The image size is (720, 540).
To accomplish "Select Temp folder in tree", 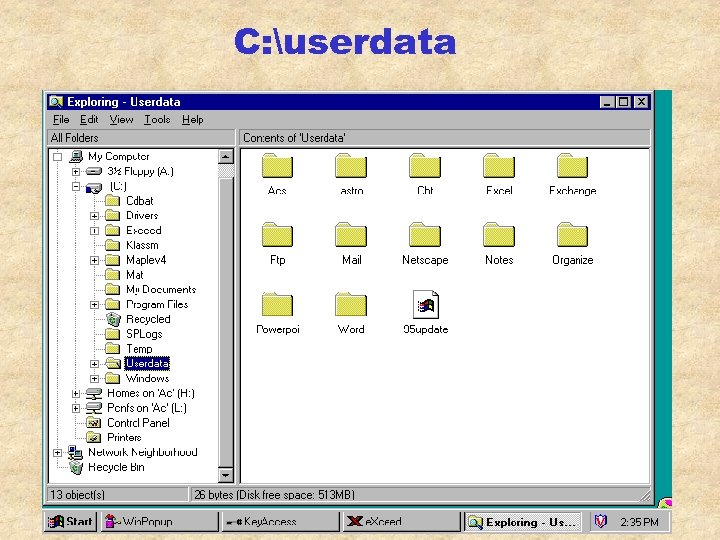I will (x=139, y=349).
